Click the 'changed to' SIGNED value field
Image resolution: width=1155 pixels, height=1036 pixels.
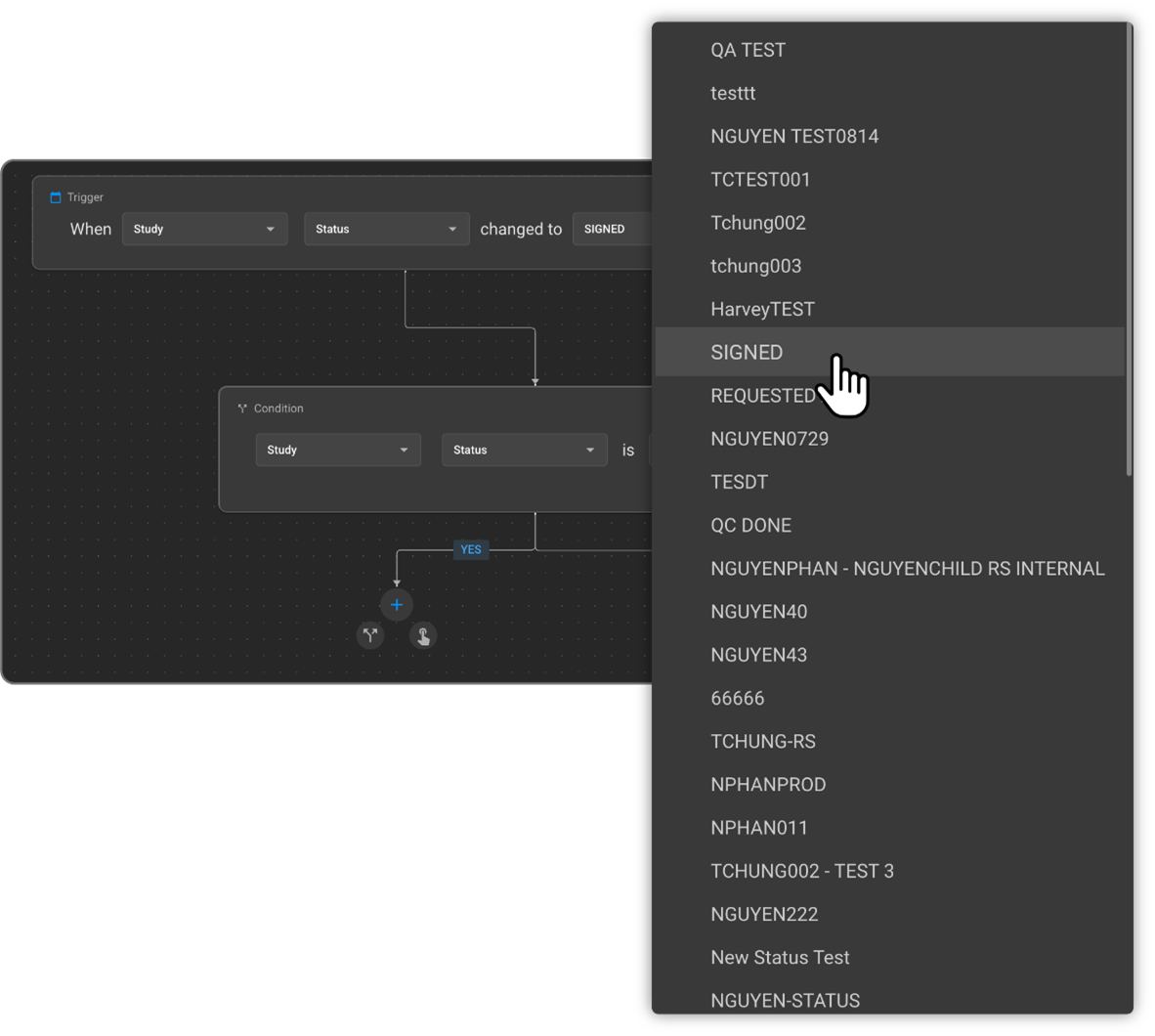612,229
